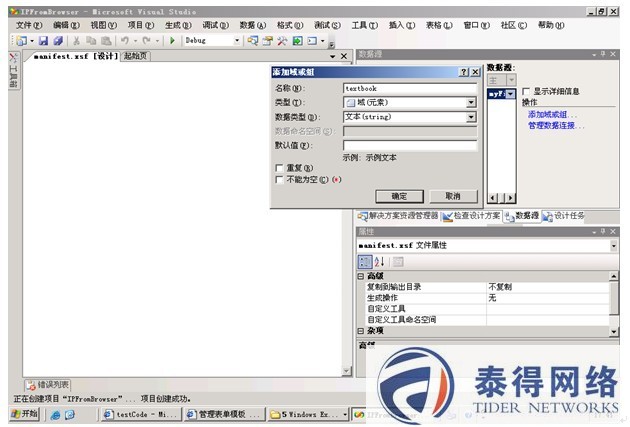Click the Properties window toolbar icon
Viewport: 630px width, 427px height.
[267, 41]
